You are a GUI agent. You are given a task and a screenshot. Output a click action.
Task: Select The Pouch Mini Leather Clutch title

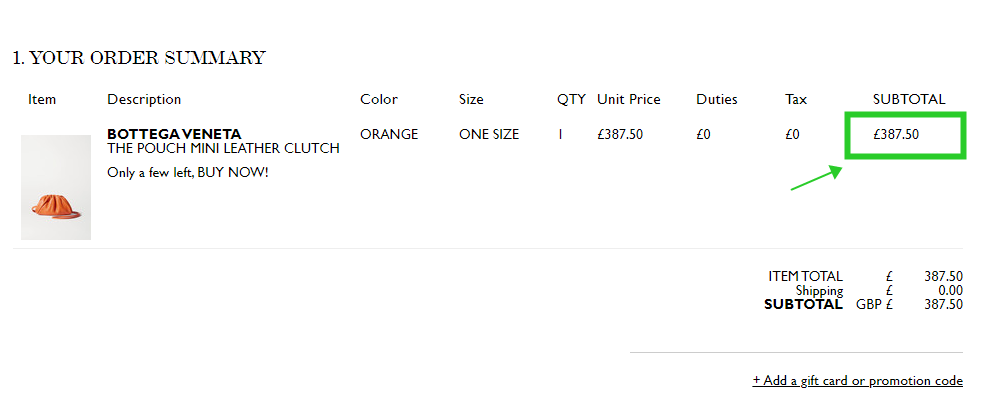click(x=223, y=148)
